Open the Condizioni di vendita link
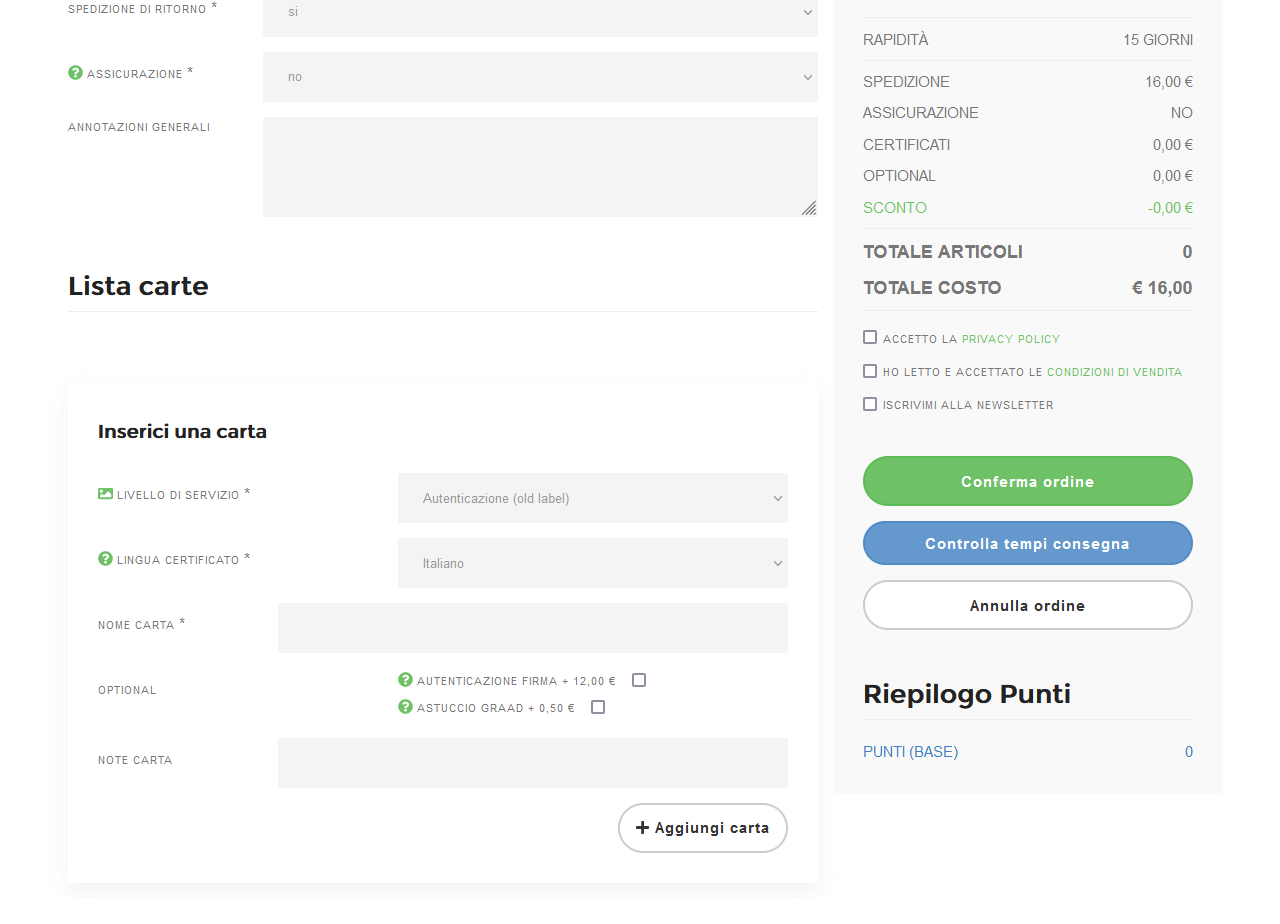The image size is (1280, 924). (x=1114, y=372)
